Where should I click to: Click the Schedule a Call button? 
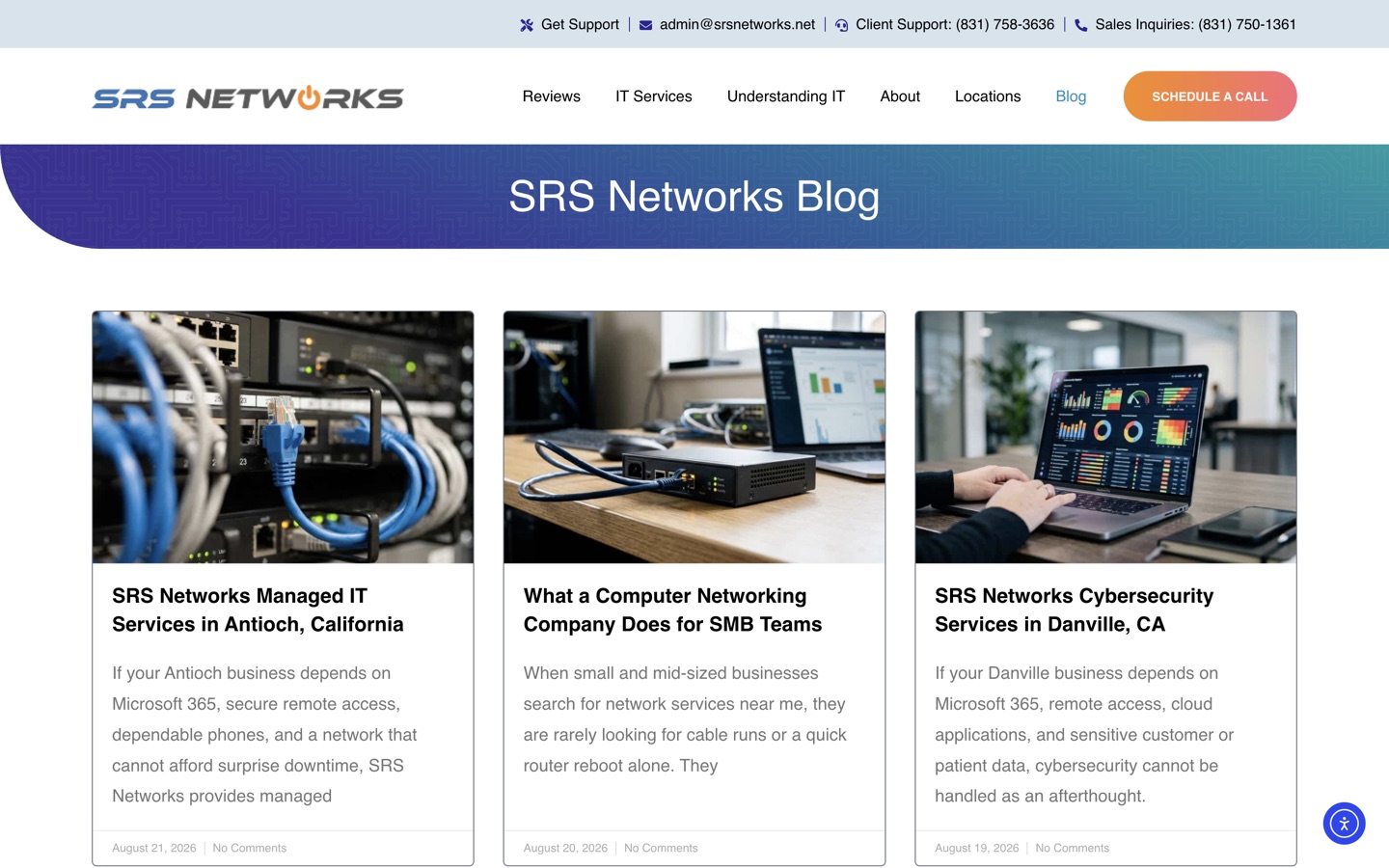tap(1210, 96)
